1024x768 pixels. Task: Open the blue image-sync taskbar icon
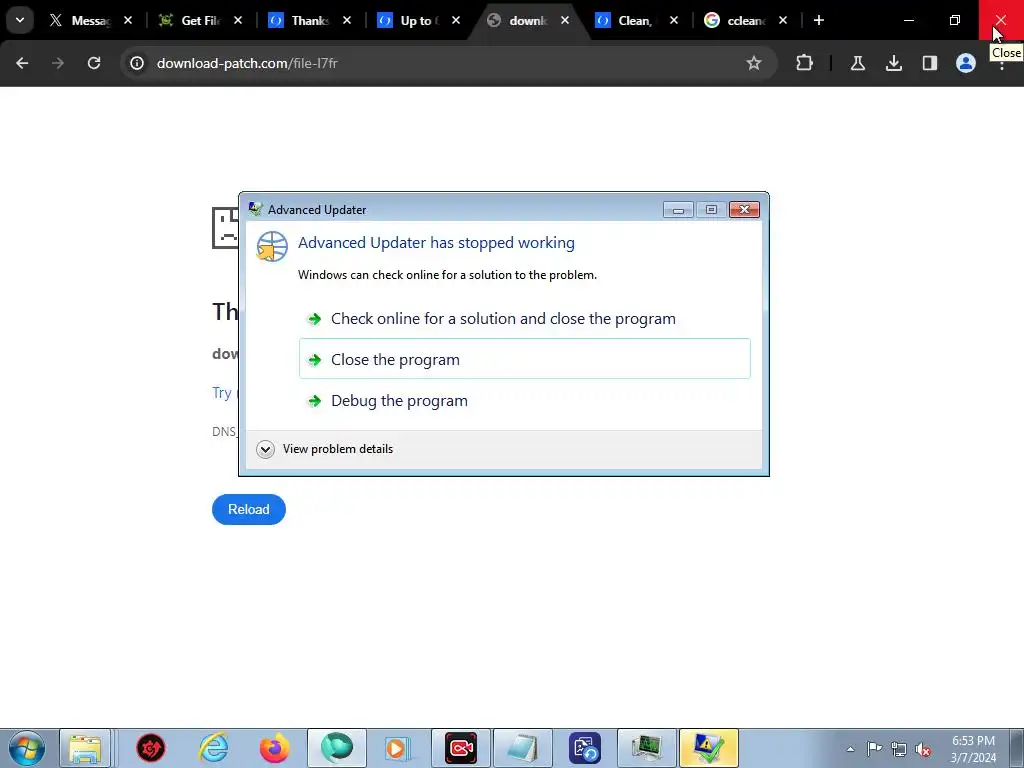click(x=584, y=748)
